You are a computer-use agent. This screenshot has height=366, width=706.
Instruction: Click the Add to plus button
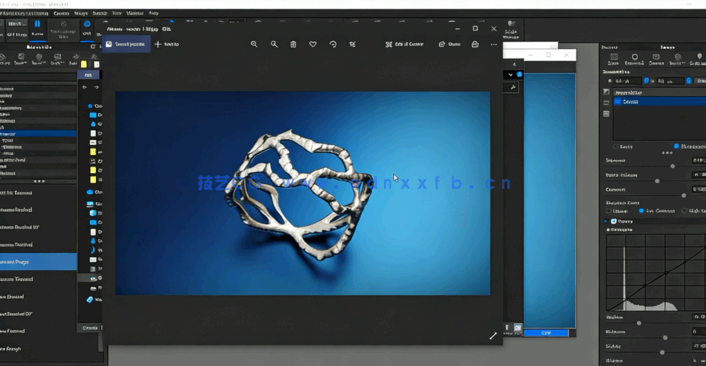click(x=167, y=44)
